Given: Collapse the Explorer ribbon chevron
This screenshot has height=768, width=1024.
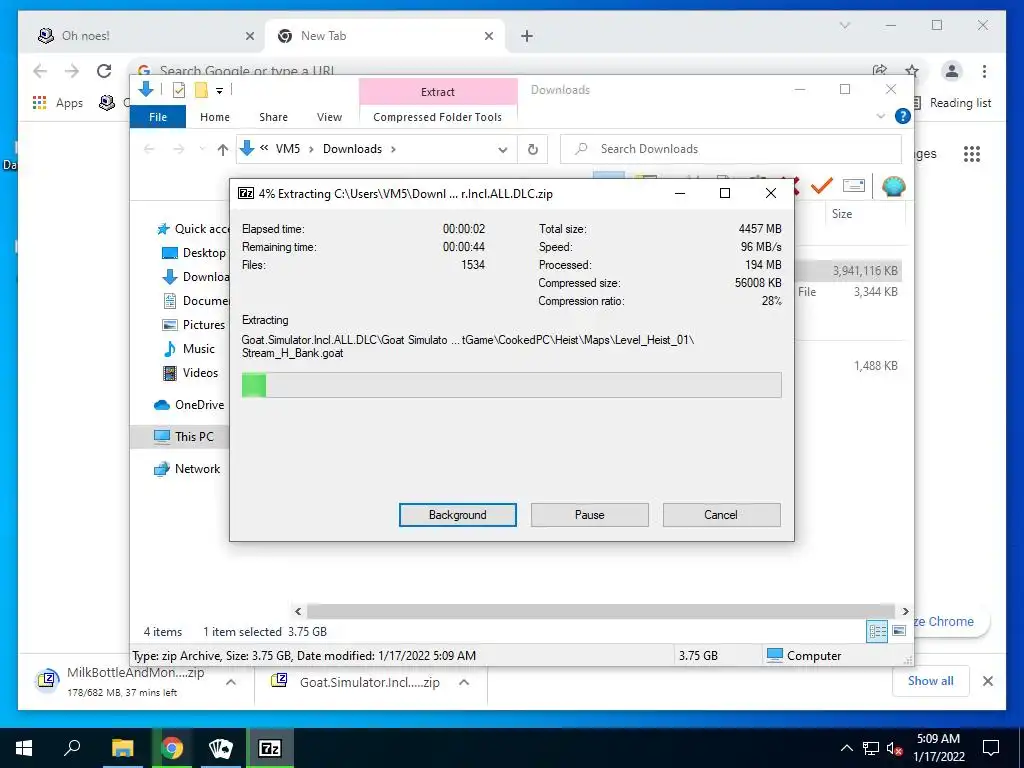Looking at the screenshot, I should (880, 116).
